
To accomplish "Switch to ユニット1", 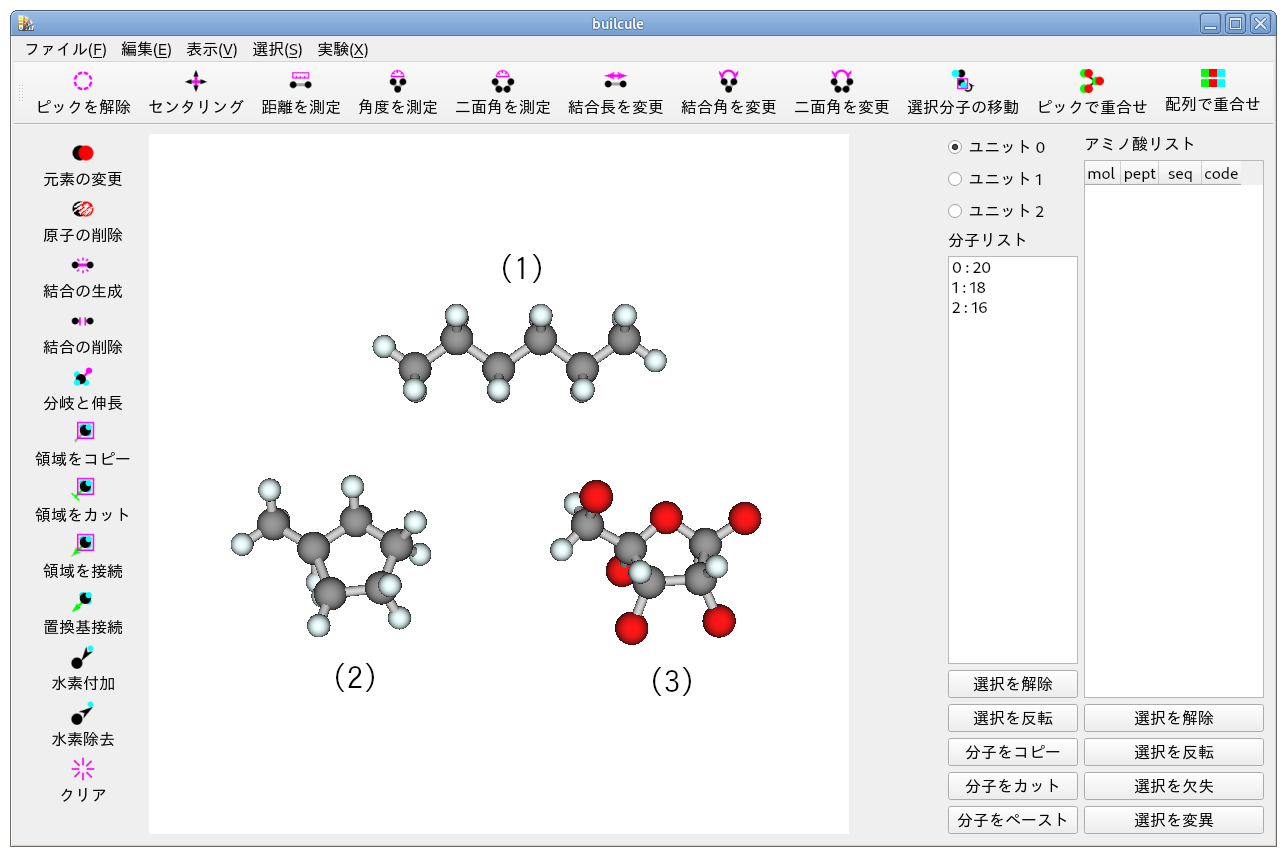I will pyautogui.click(x=957, y=179).
